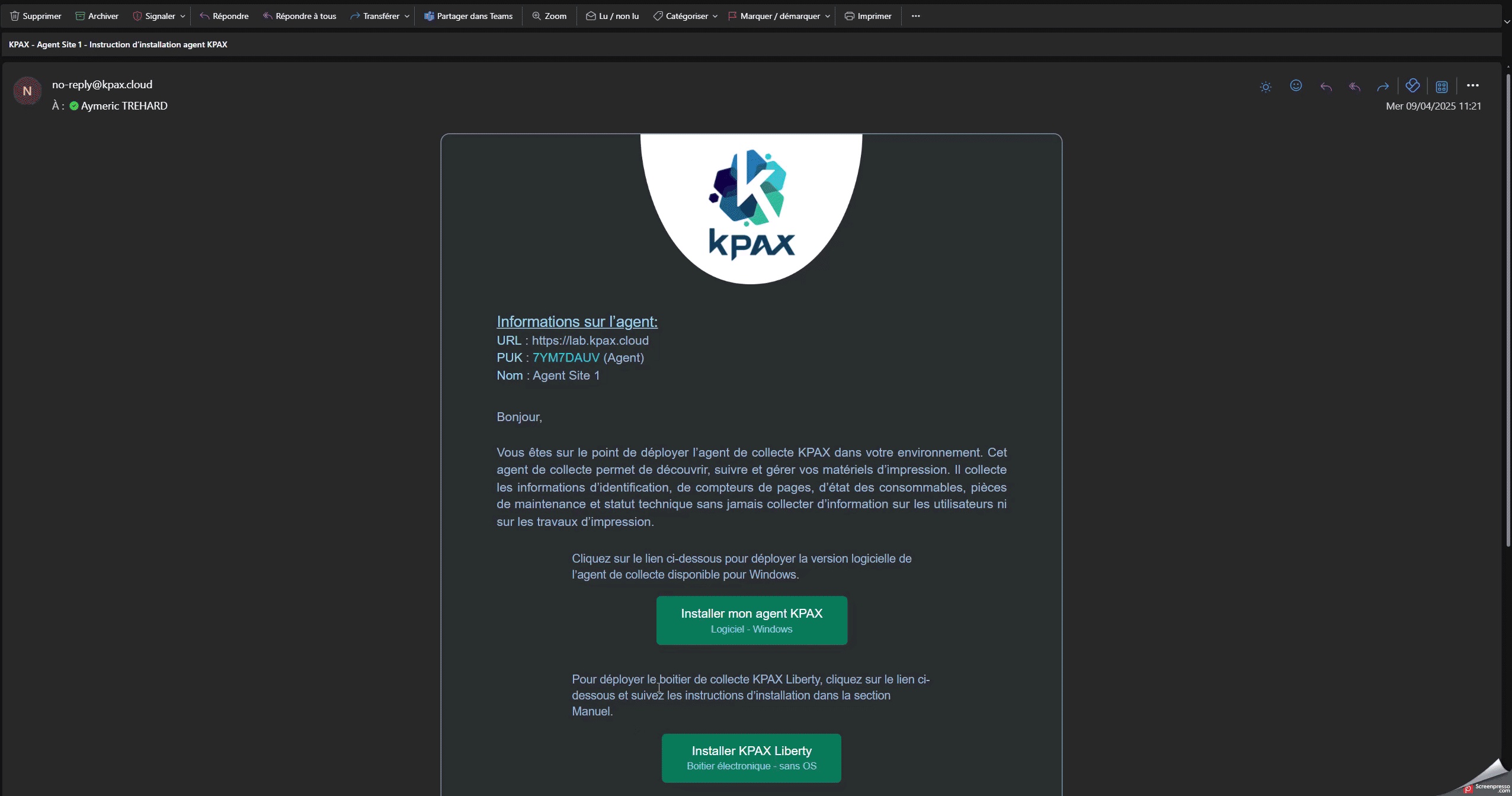Click the reply-all arrows in the message header
Screen dimensions: 1512x796
point(1354,86)
